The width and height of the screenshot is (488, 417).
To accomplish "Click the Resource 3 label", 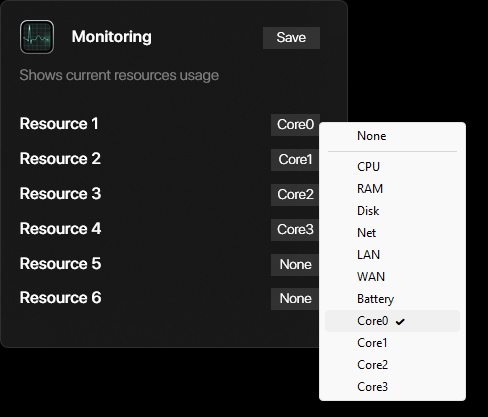I will click(x=60, y=194).
